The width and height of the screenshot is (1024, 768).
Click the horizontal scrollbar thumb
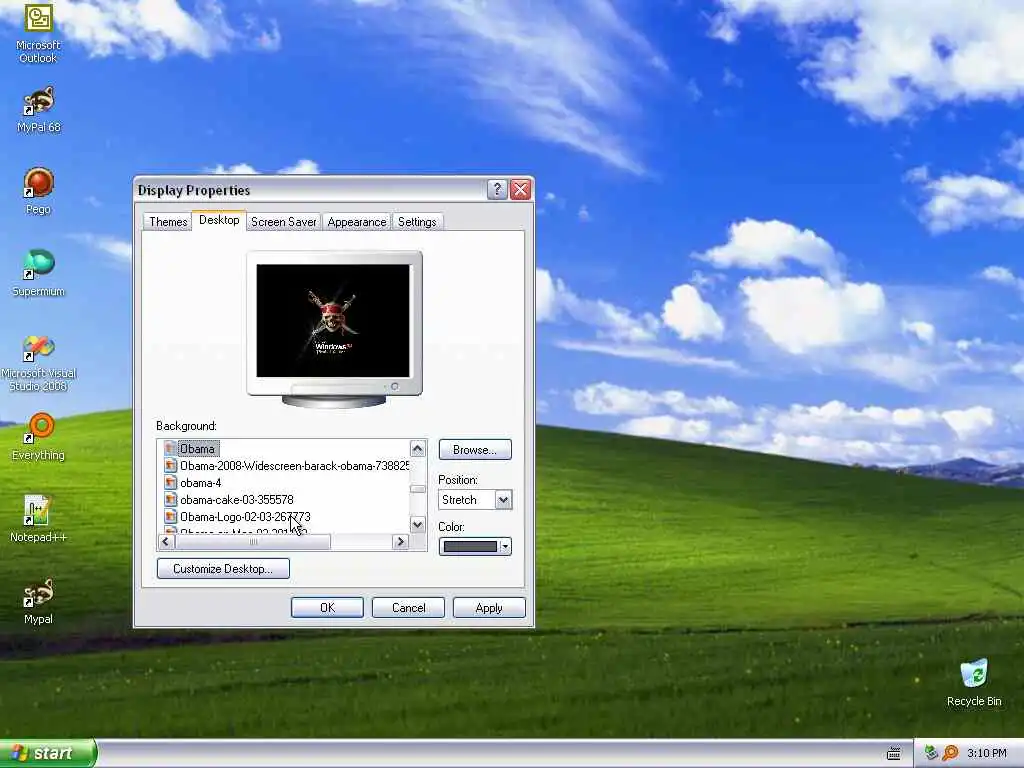tap(253, 541)
